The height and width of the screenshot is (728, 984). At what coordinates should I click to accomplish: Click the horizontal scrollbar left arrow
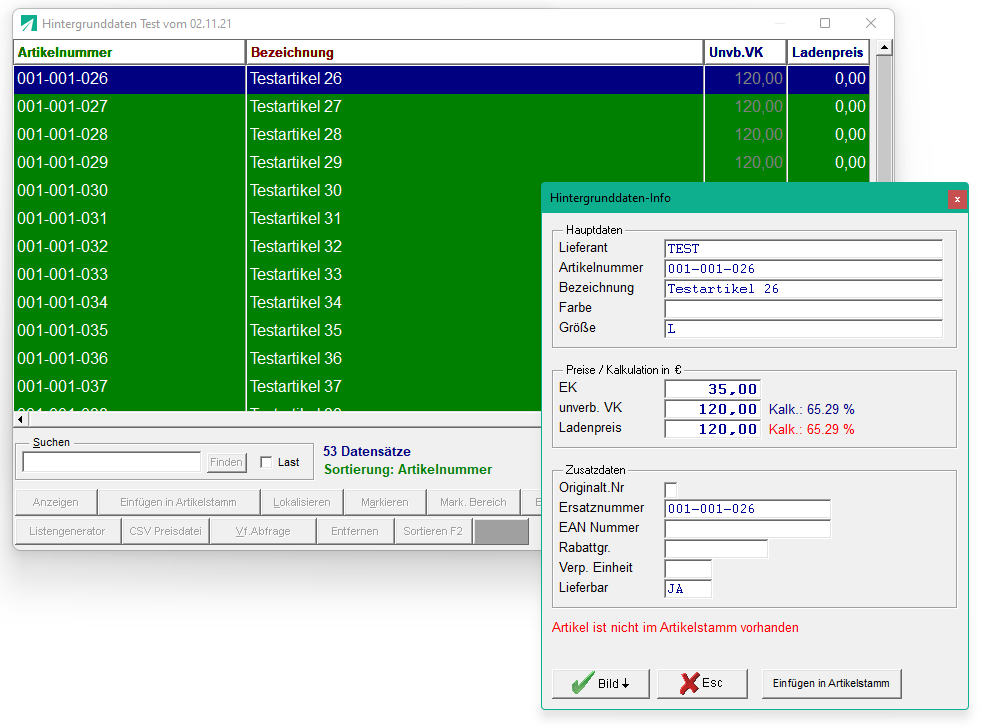click(21, 419)
